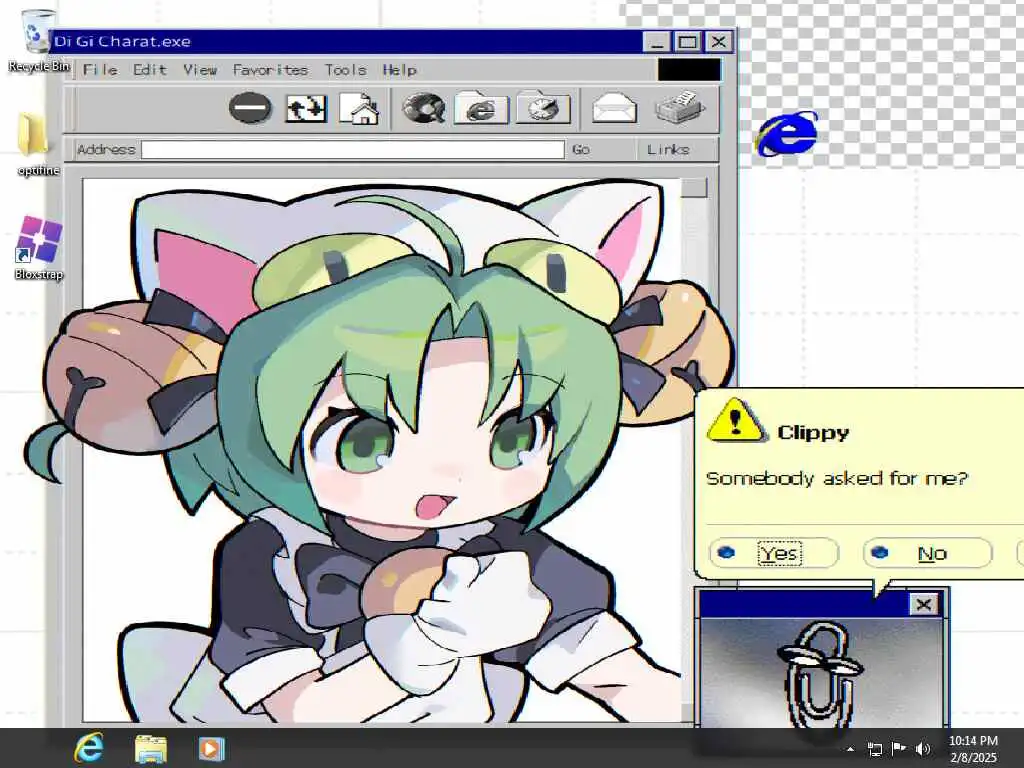Screen dimensions: 1024x768
Task: Click the network icon in the system tray
Action: [874, 749]
